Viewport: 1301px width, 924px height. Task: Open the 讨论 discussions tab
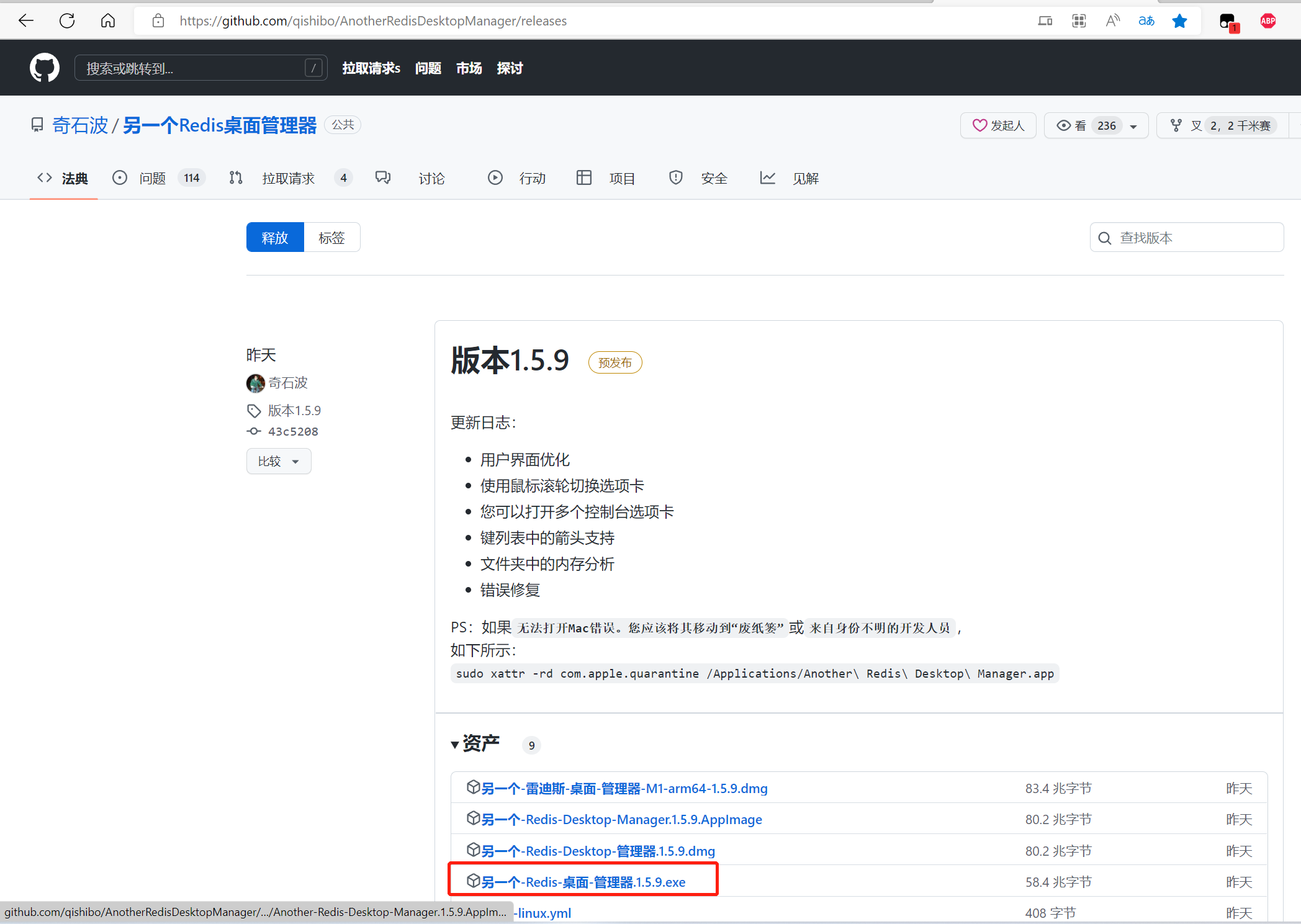coord(431,179)
